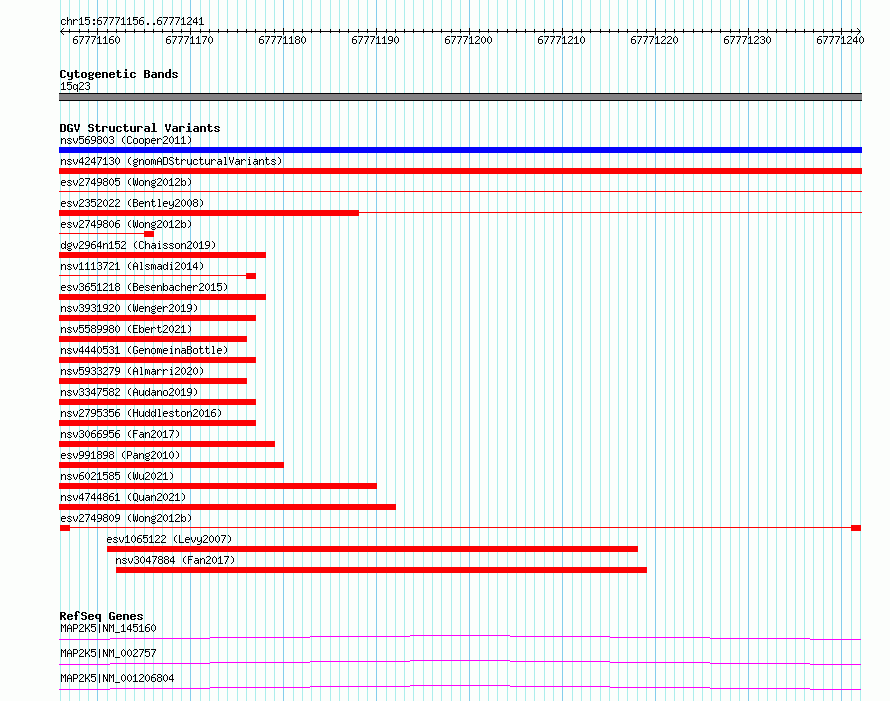This screenshot has height=701, width=890.
Task: Click the small red block of nsv1113721
Action: coord(251,276)
